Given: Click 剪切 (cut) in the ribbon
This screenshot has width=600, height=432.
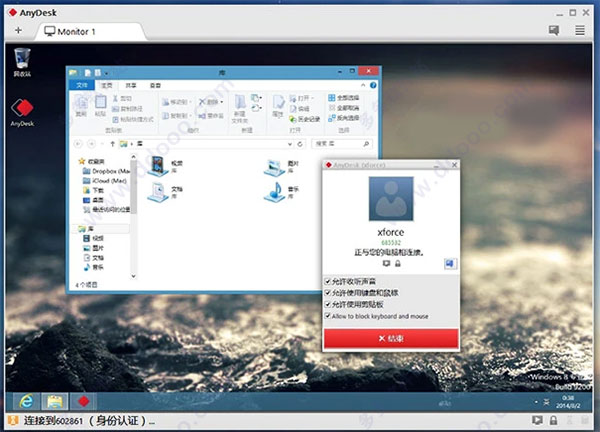Looking at the screenshot, I should 122,99.
